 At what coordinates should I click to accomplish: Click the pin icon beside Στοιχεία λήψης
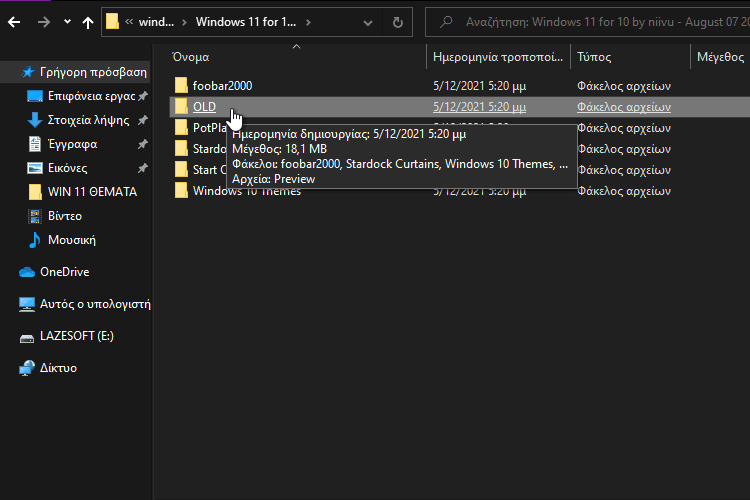143,120
